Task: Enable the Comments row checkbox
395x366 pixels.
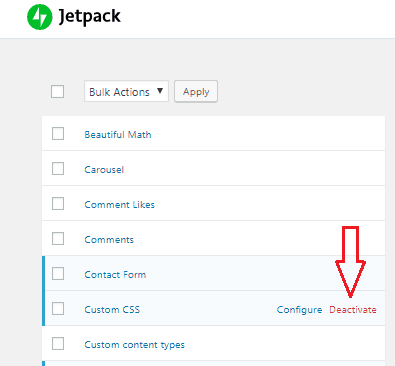Action: tap(58, 239)
